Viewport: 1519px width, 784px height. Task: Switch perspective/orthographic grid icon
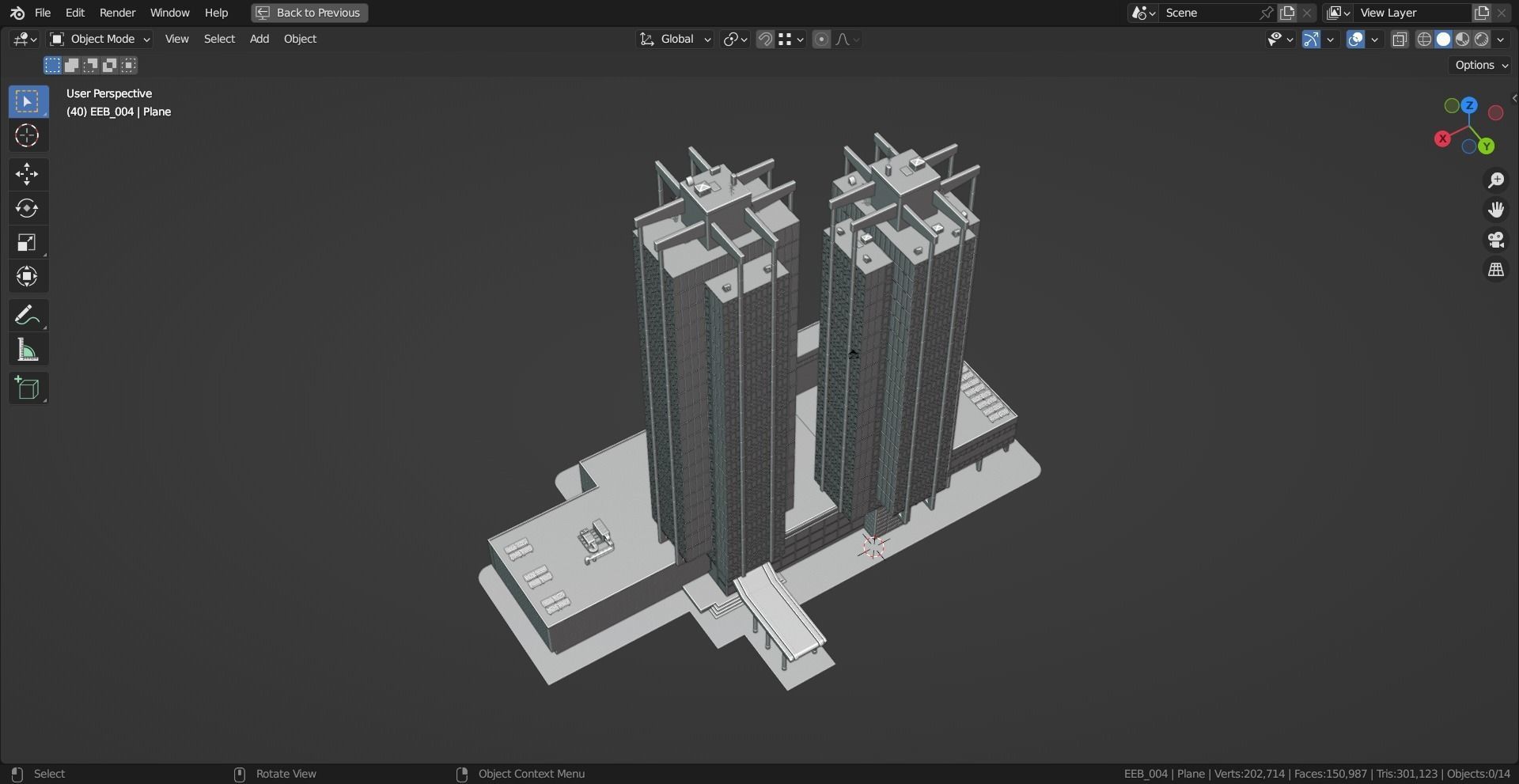(x=1496, y=270)
